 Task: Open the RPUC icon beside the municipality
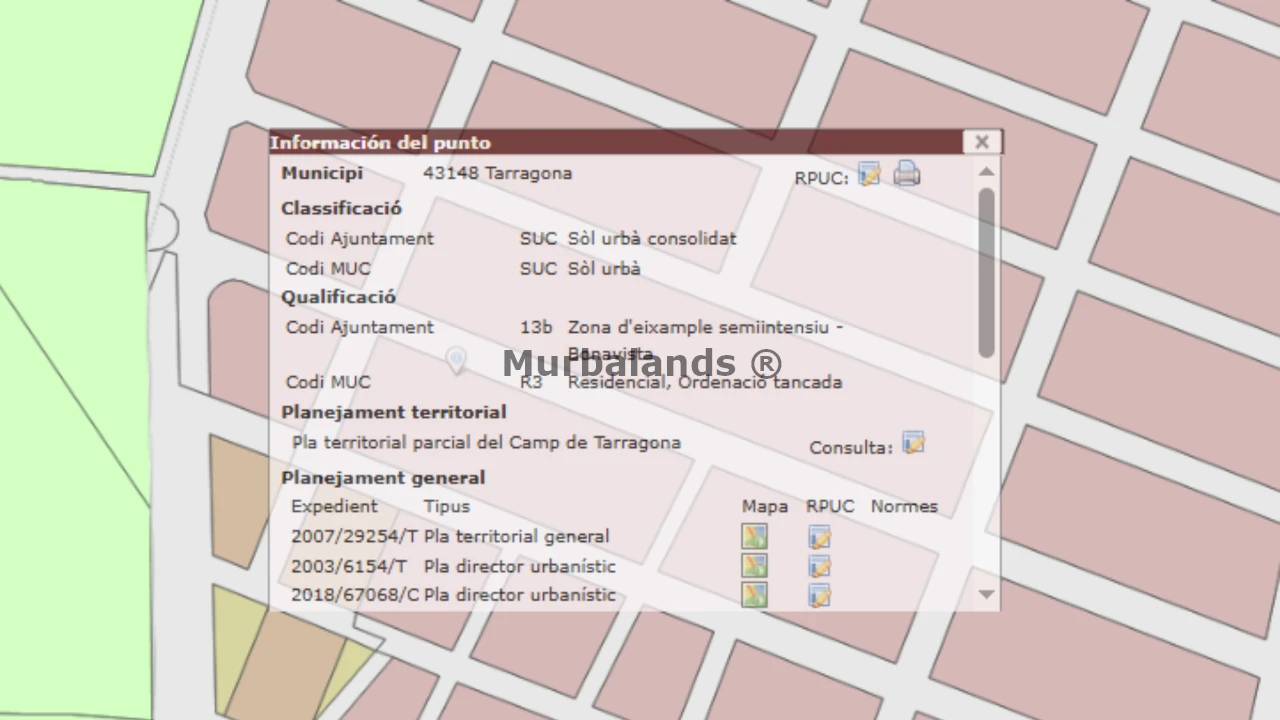pyautogui.click(x=869, y=174)
